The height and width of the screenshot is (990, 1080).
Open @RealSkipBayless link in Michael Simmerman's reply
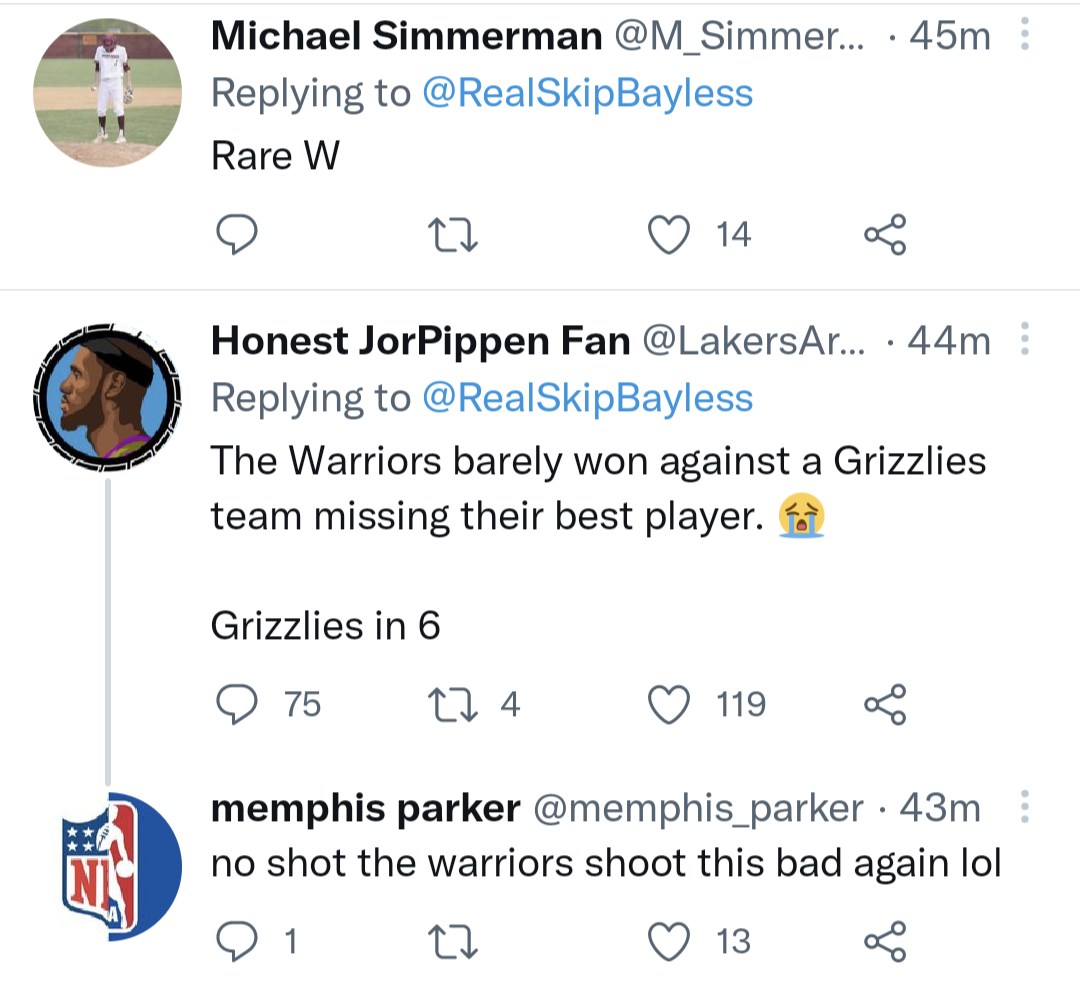tap(587, 93)
